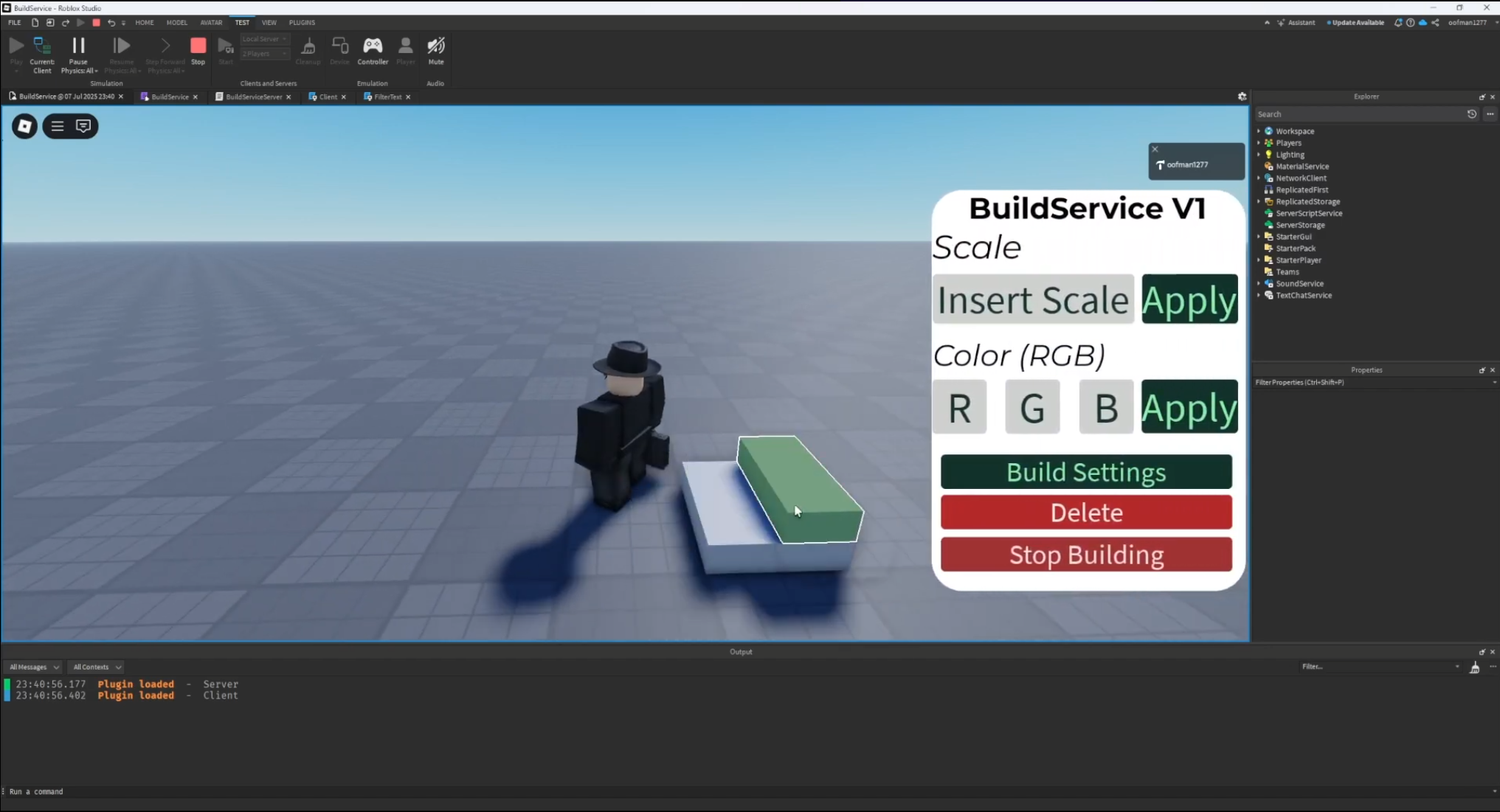Expand the Workspace tree node
Viewport: 1500px width, 812px height.
click(1259, 131)
